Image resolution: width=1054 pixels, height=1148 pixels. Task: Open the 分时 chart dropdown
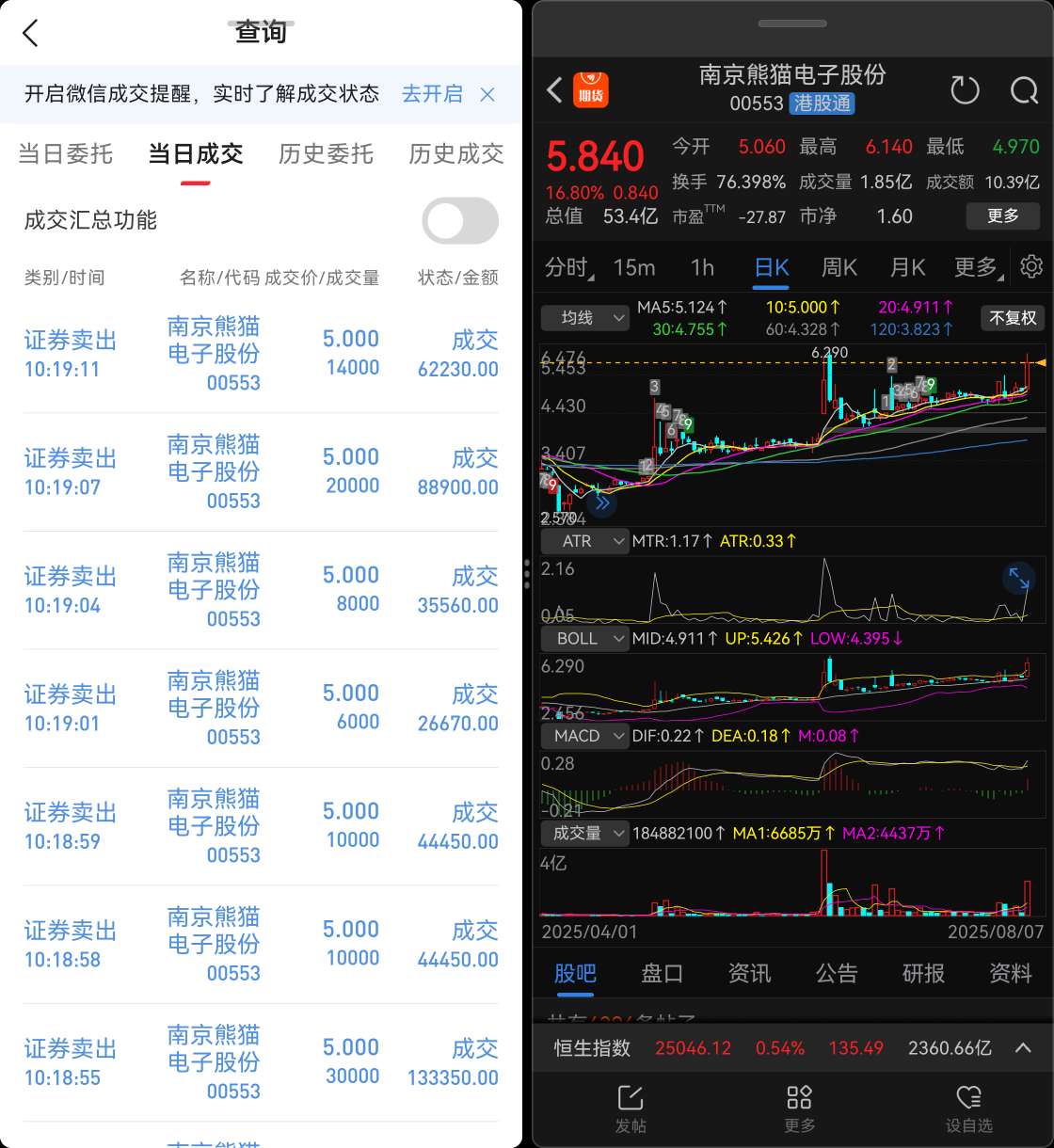pos(569,267)
